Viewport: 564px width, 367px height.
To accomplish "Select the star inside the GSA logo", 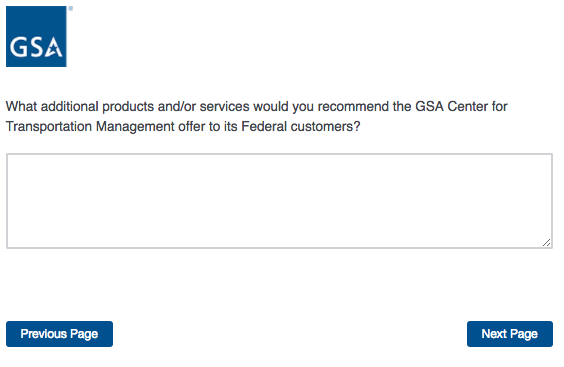I will [x=54, y=50].
